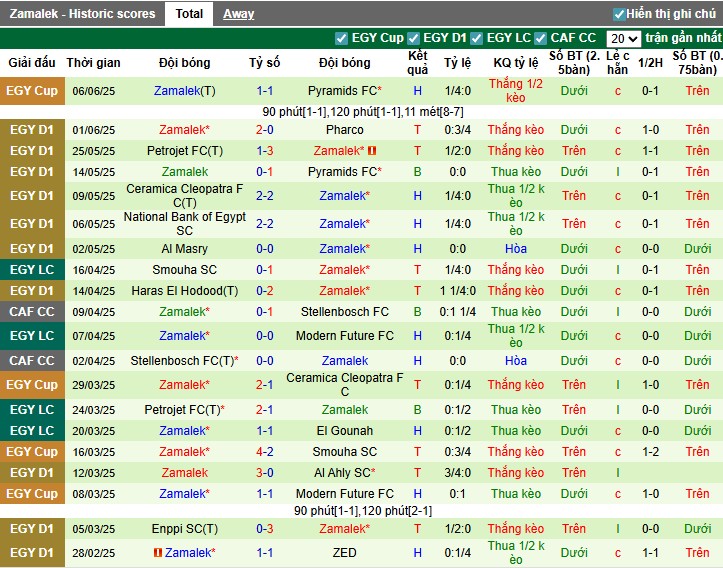Click the EGY LC league cell on 16/04/25
Viewport: 723px width, 568px height.
(x=32, y=270)
